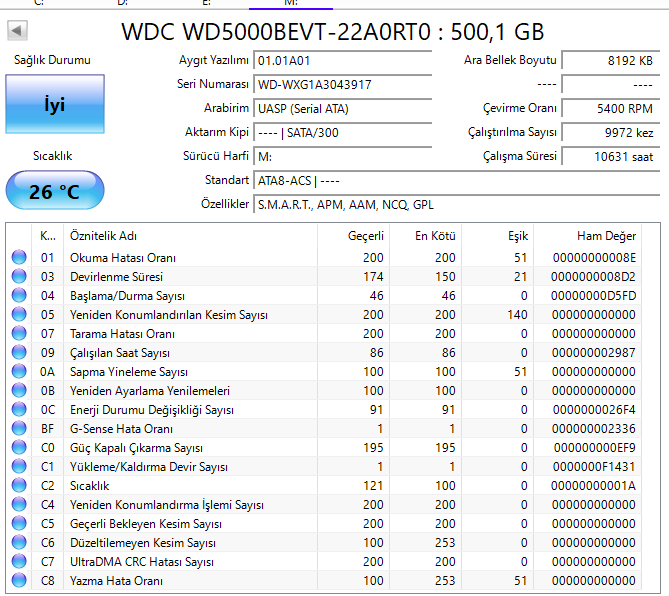Click status circle for Sapma Yineleme Sayısı
The height and width of the screenshot is (596, 669).
pyautogui.click(x=19, y=371)
